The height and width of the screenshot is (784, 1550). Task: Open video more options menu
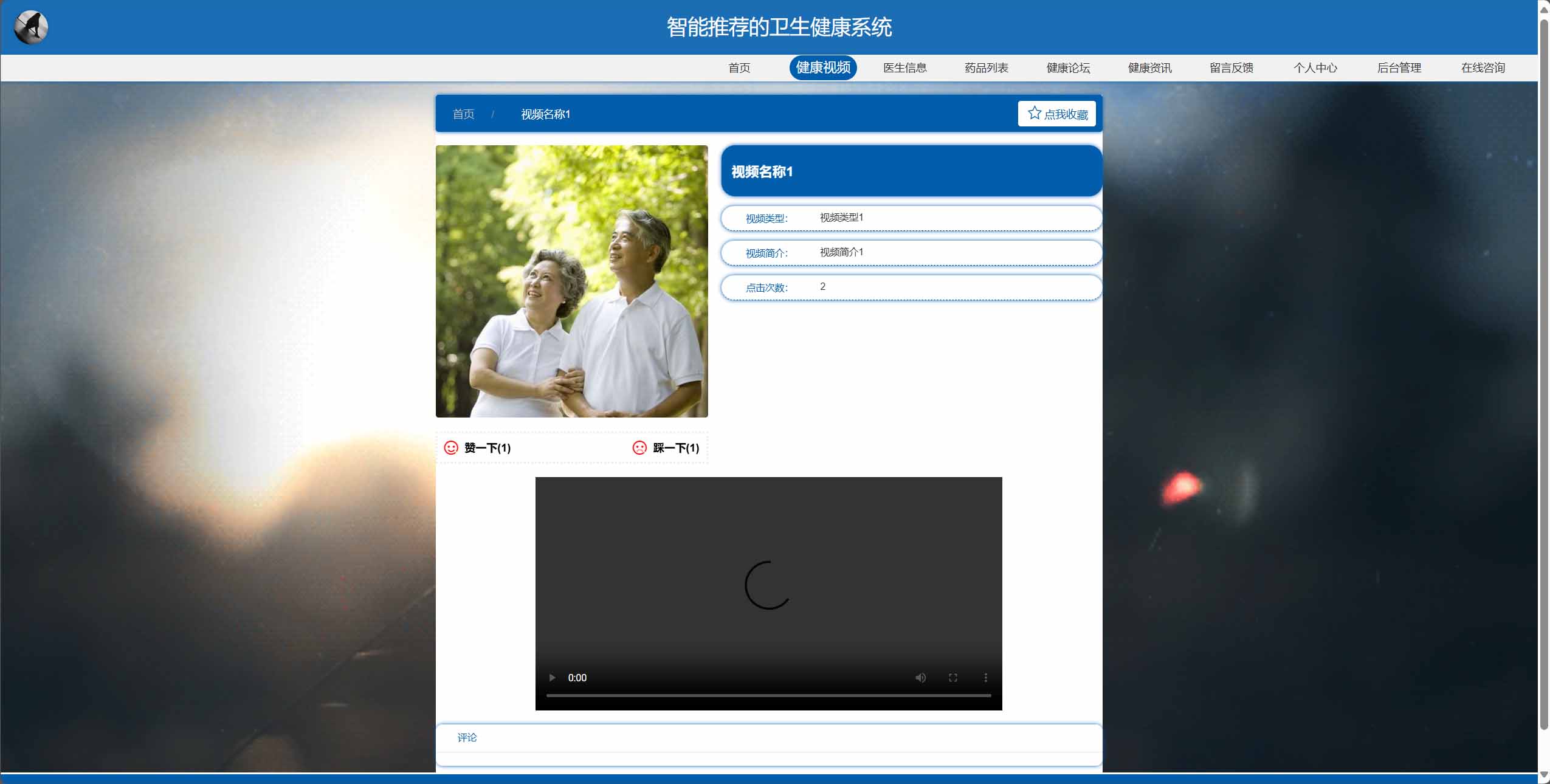pos(985,678)
